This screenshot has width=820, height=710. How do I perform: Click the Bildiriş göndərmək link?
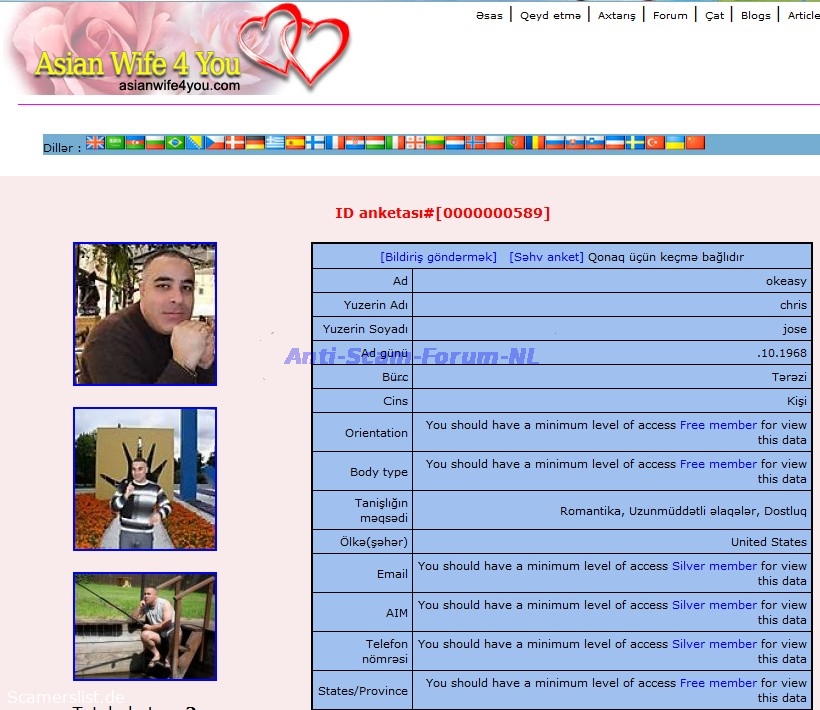tap(438, 257)
